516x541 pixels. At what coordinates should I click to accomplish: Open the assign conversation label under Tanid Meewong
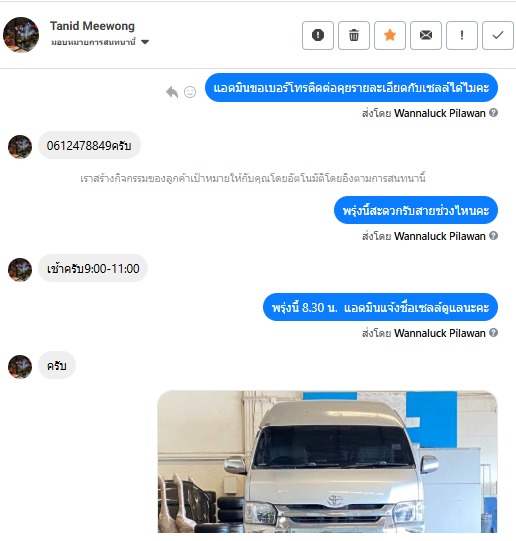click(93, 42)
